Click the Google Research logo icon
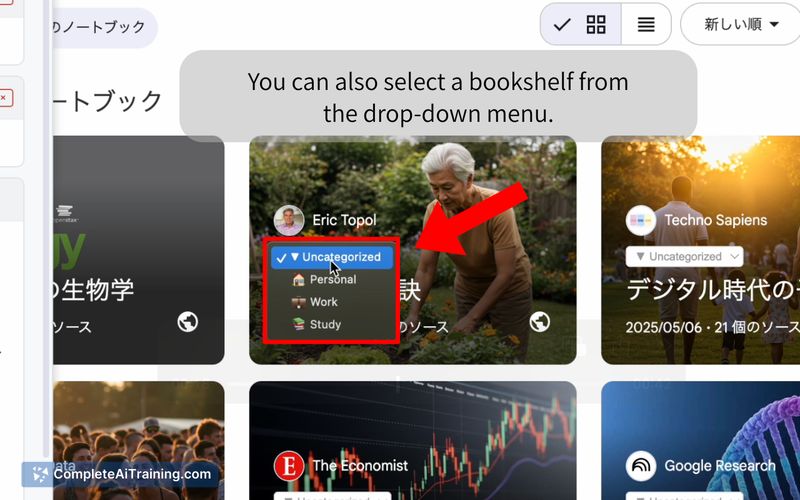This screenshot has width=800, height=500. pyautogui.click(x=641, y=466)
